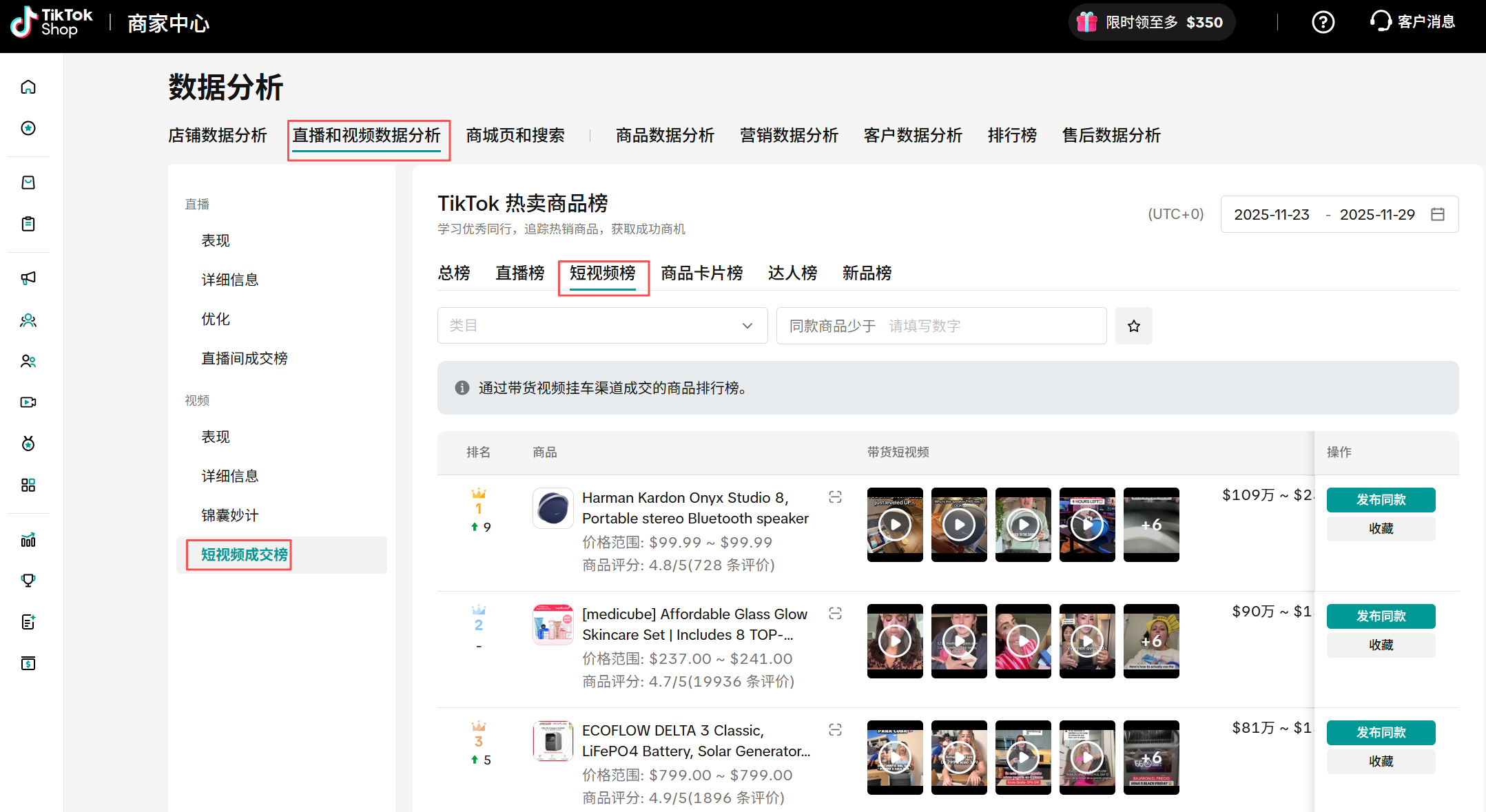This screenshot has width=1486, height=812.
Task: Open the calendar icon in date range
Action: click(x=1438, y=214)
